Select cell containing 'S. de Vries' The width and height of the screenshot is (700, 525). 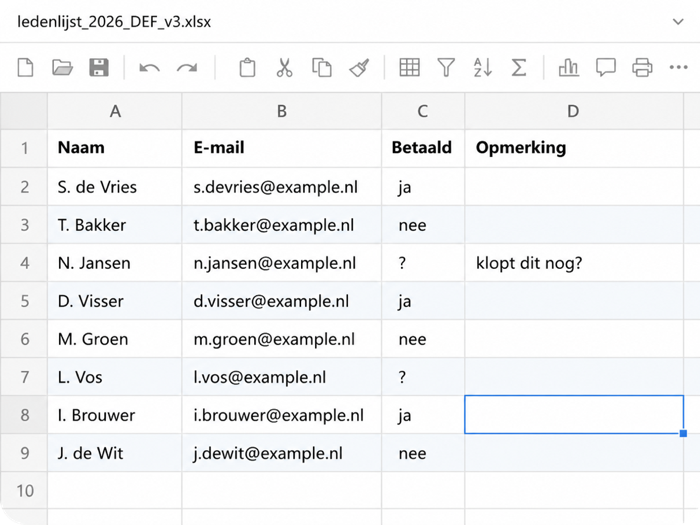pyautogui.click(x=115, y=187)
